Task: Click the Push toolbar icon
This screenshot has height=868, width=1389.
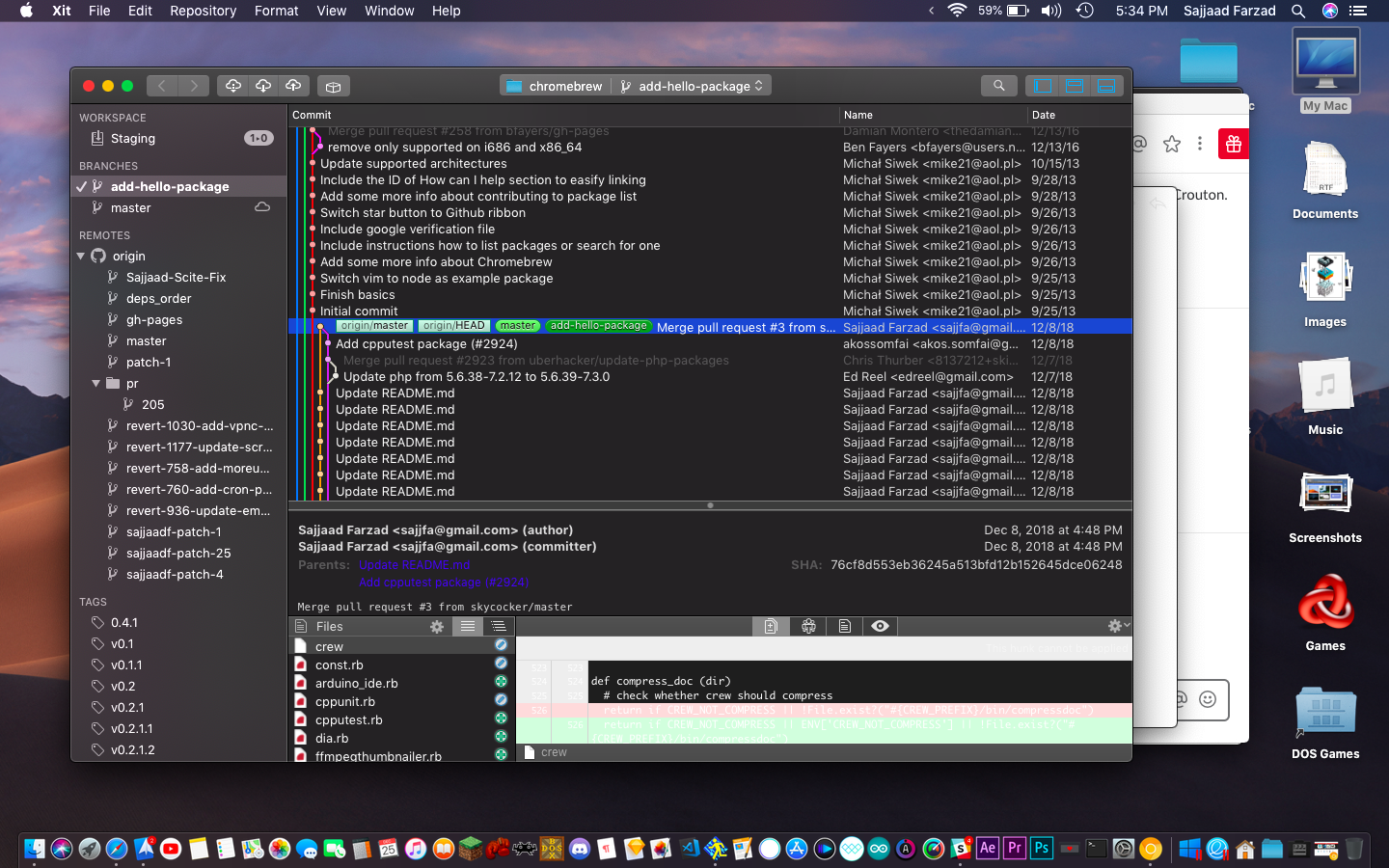Action: 293,86
